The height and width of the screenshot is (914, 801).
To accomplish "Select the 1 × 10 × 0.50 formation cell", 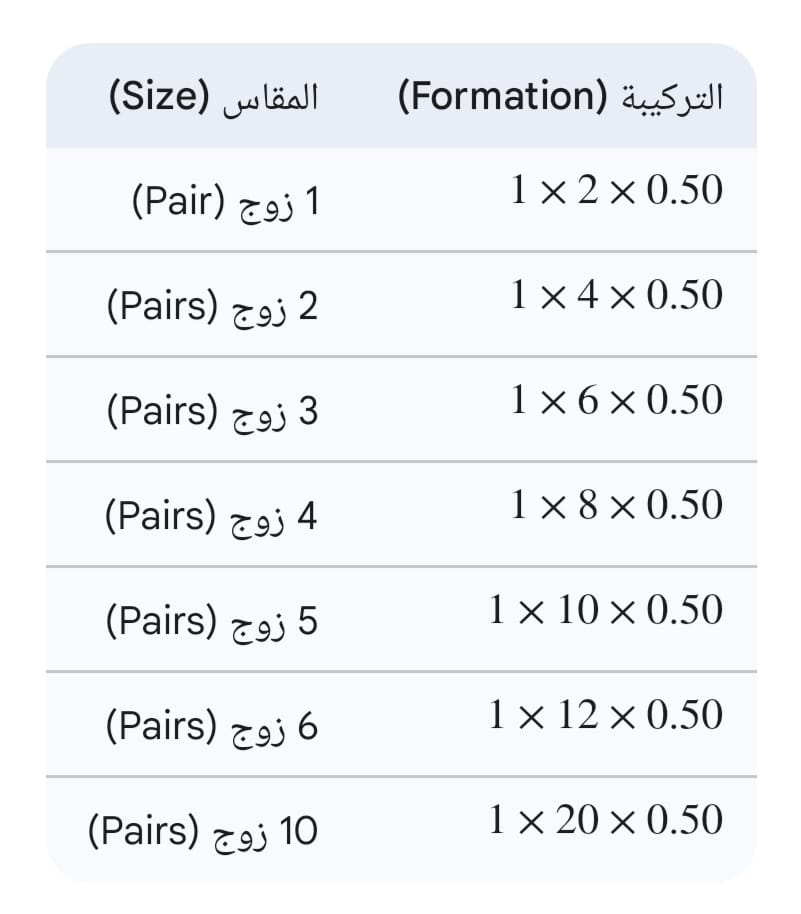I will click(605, 610).
